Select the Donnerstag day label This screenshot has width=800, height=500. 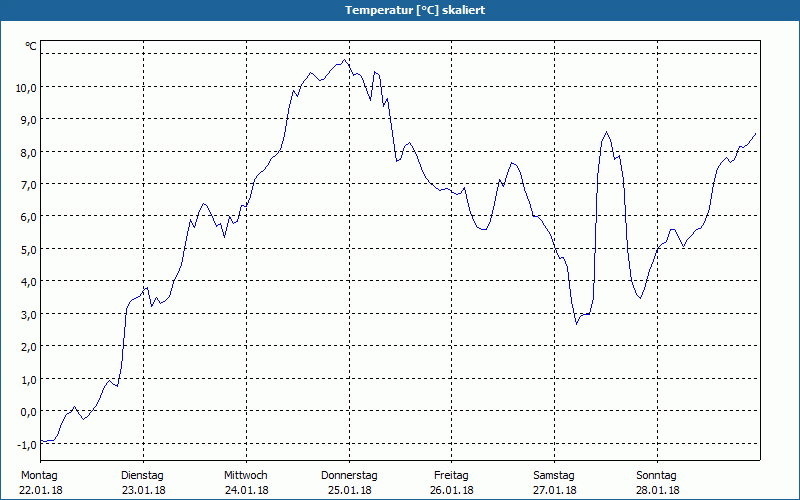pyautogui.click(x=349, y=476)
